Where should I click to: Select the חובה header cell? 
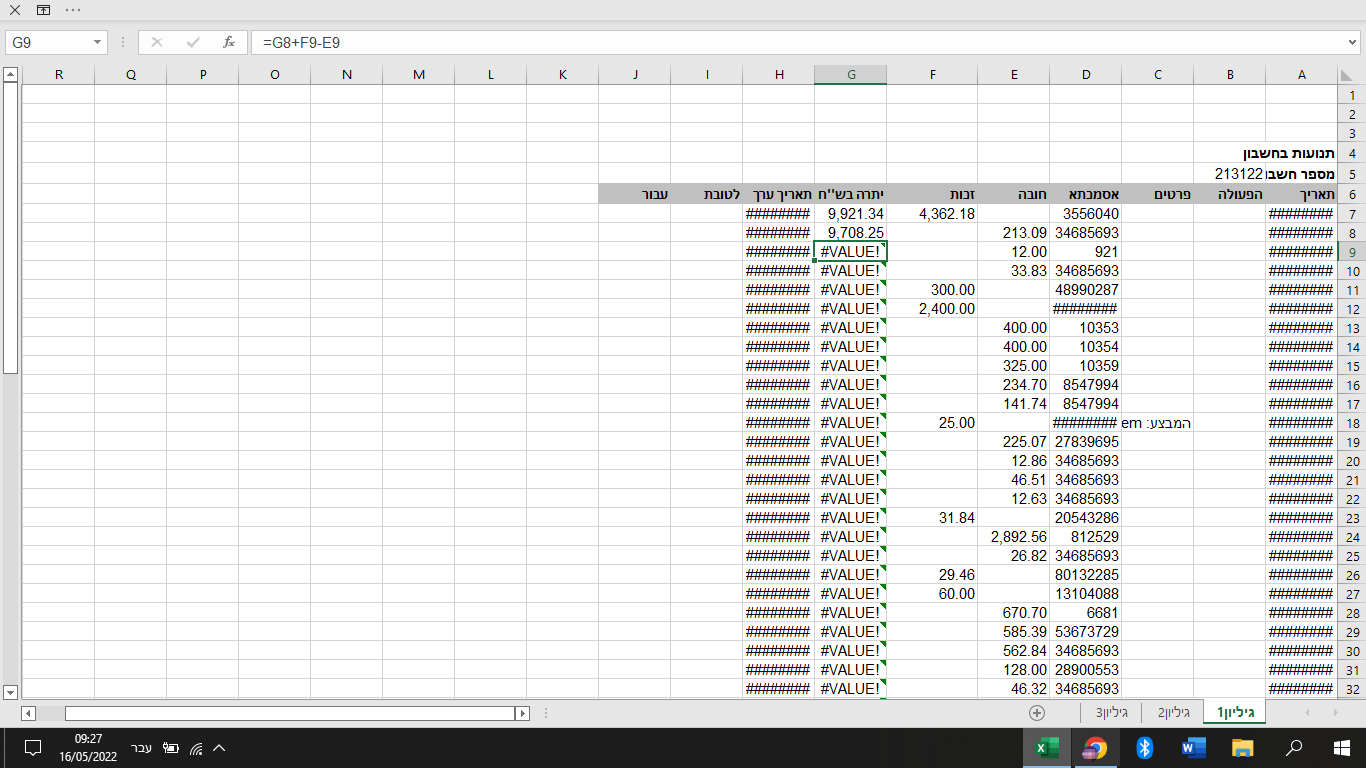(1015, 194)
